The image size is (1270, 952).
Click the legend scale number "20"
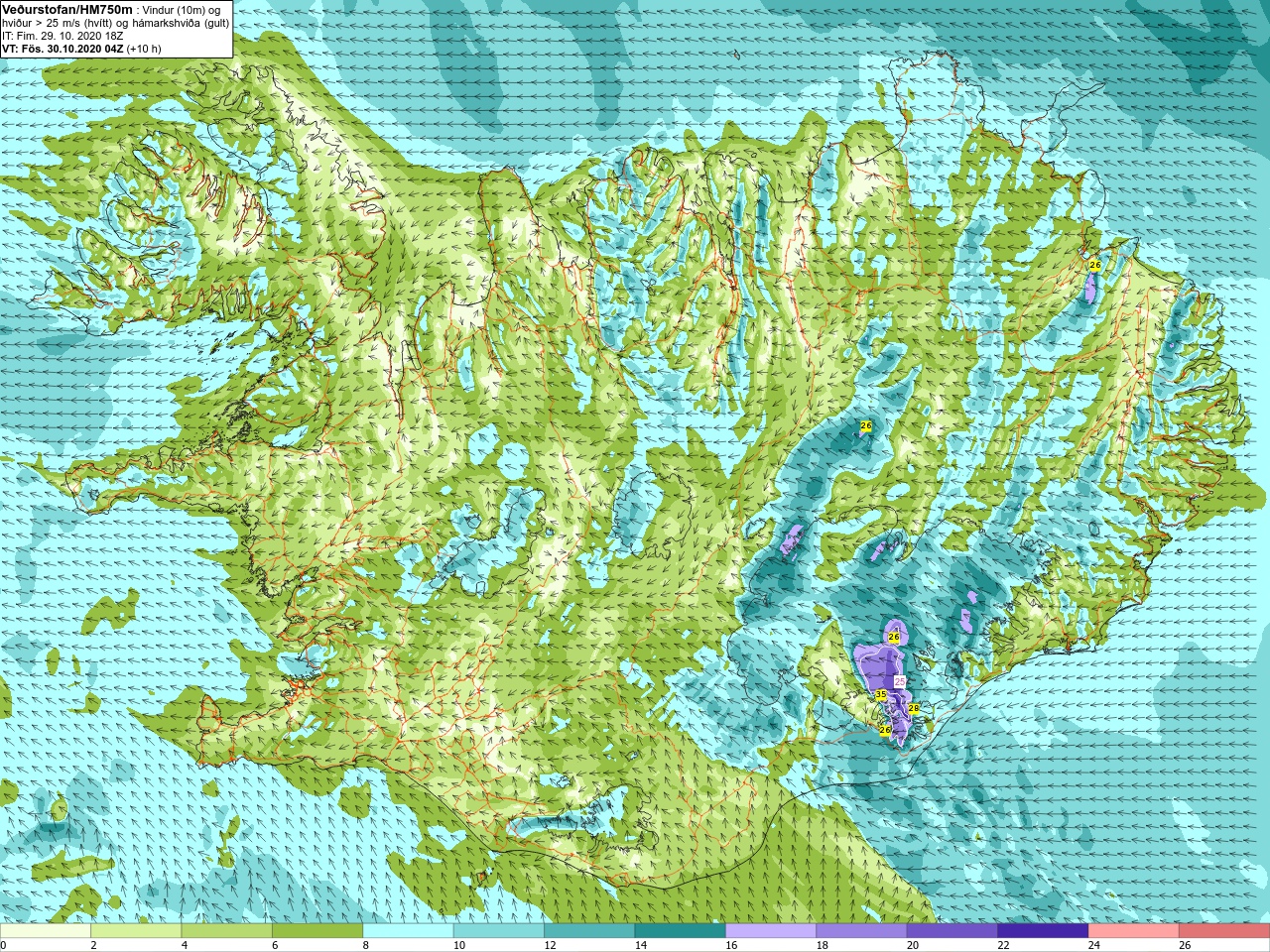click(912, 945)
